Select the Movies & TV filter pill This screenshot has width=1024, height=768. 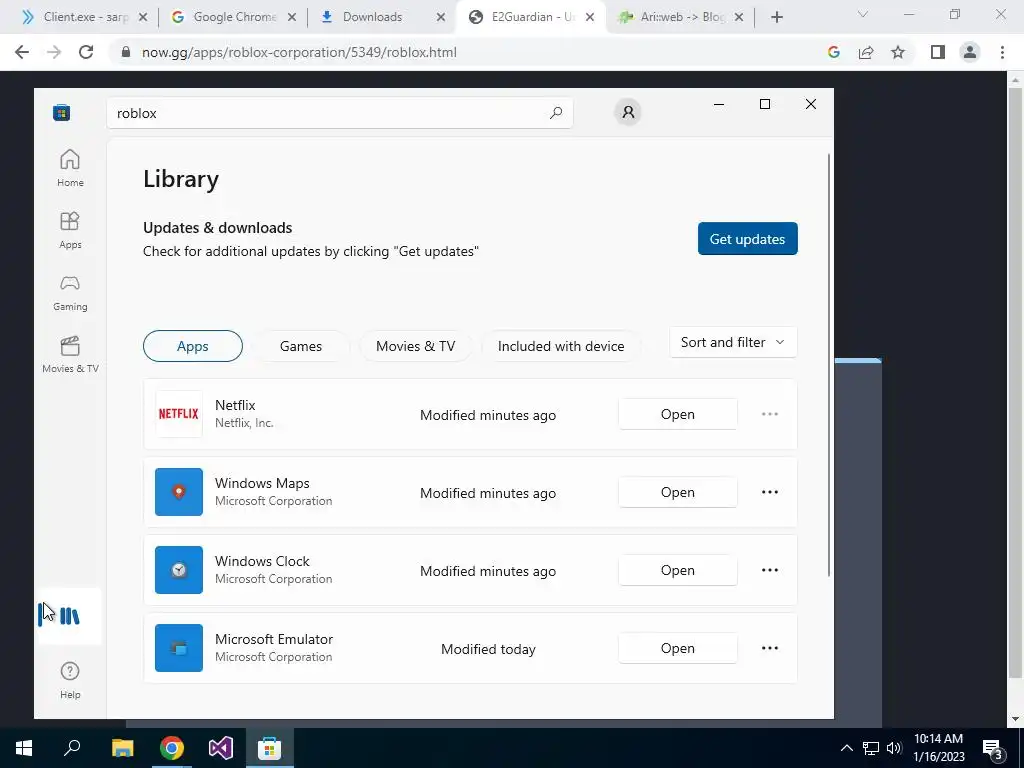415,346
